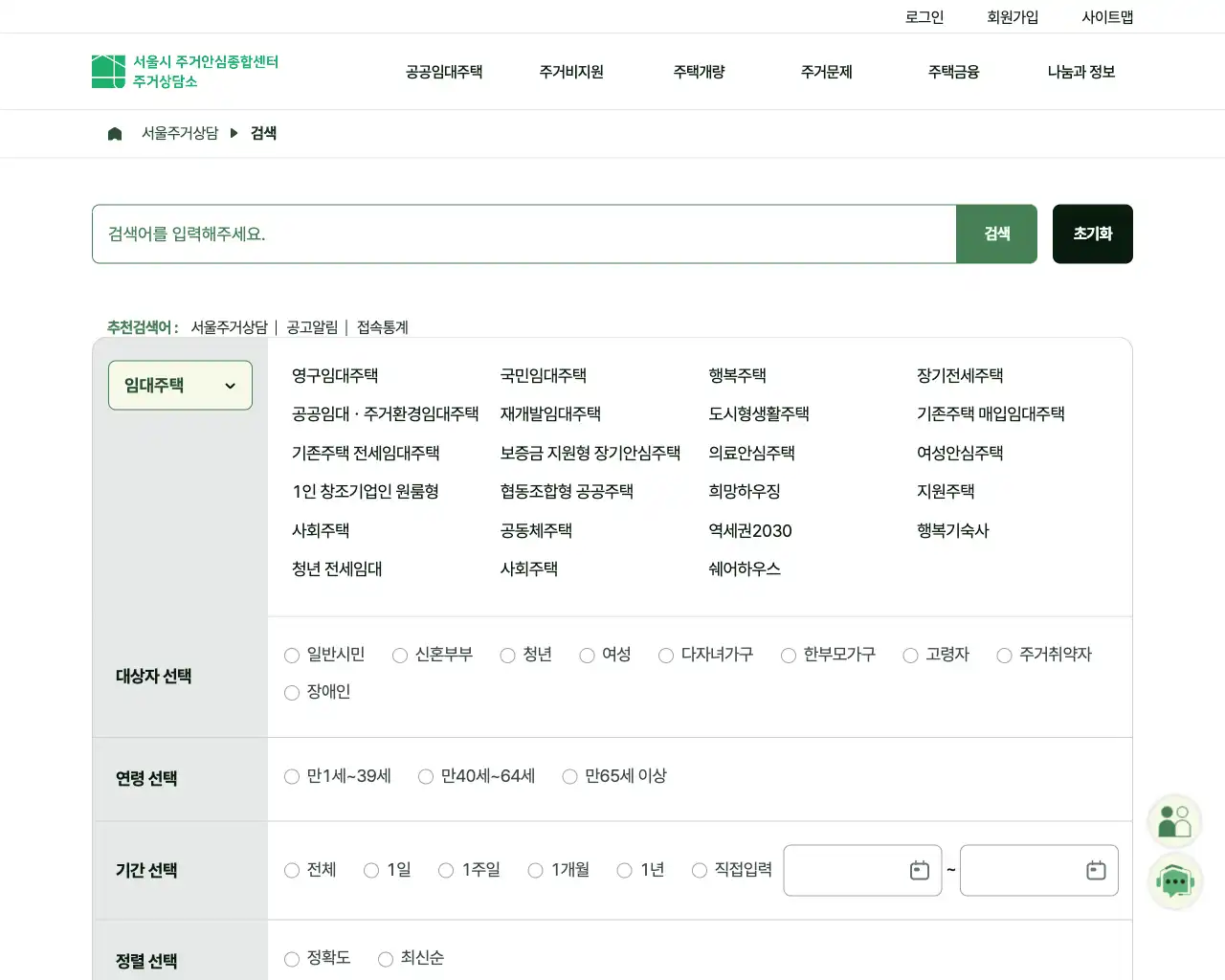
Task: Click the counselor floating icon above the chat icon
Action: (1175, 820)
